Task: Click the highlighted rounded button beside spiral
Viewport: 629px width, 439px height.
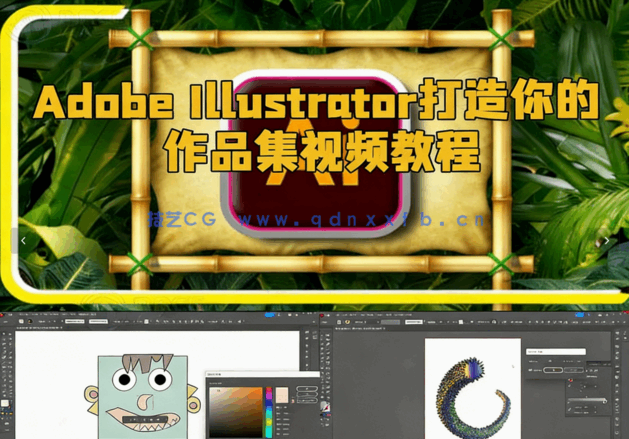Action: click(x=553, y=370)
